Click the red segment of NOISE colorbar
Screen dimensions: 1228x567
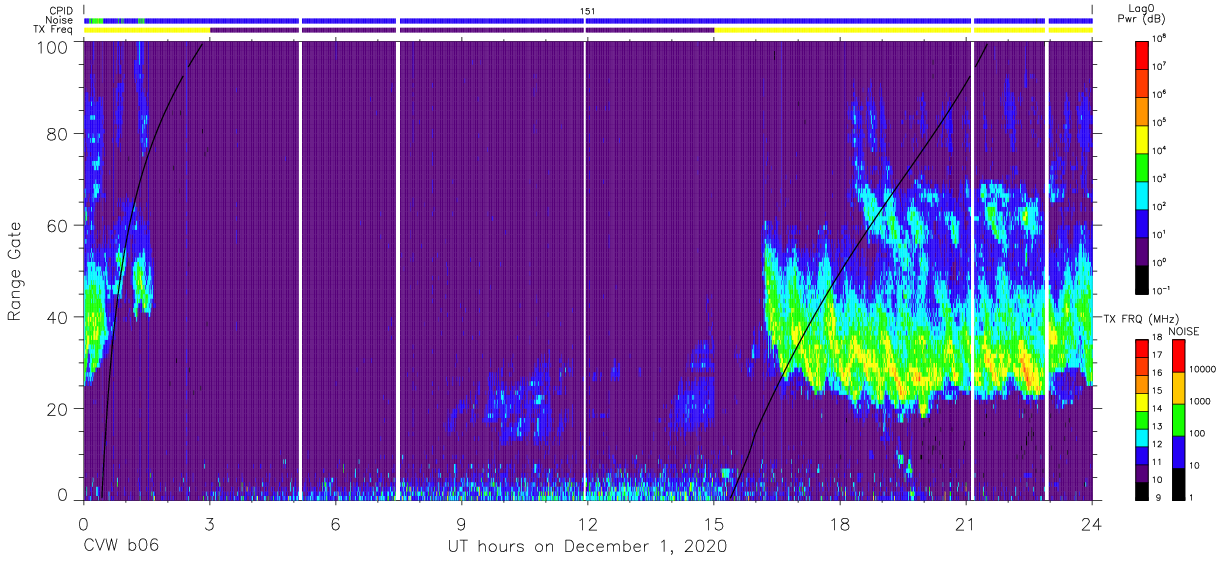[x=1179, y=356]
